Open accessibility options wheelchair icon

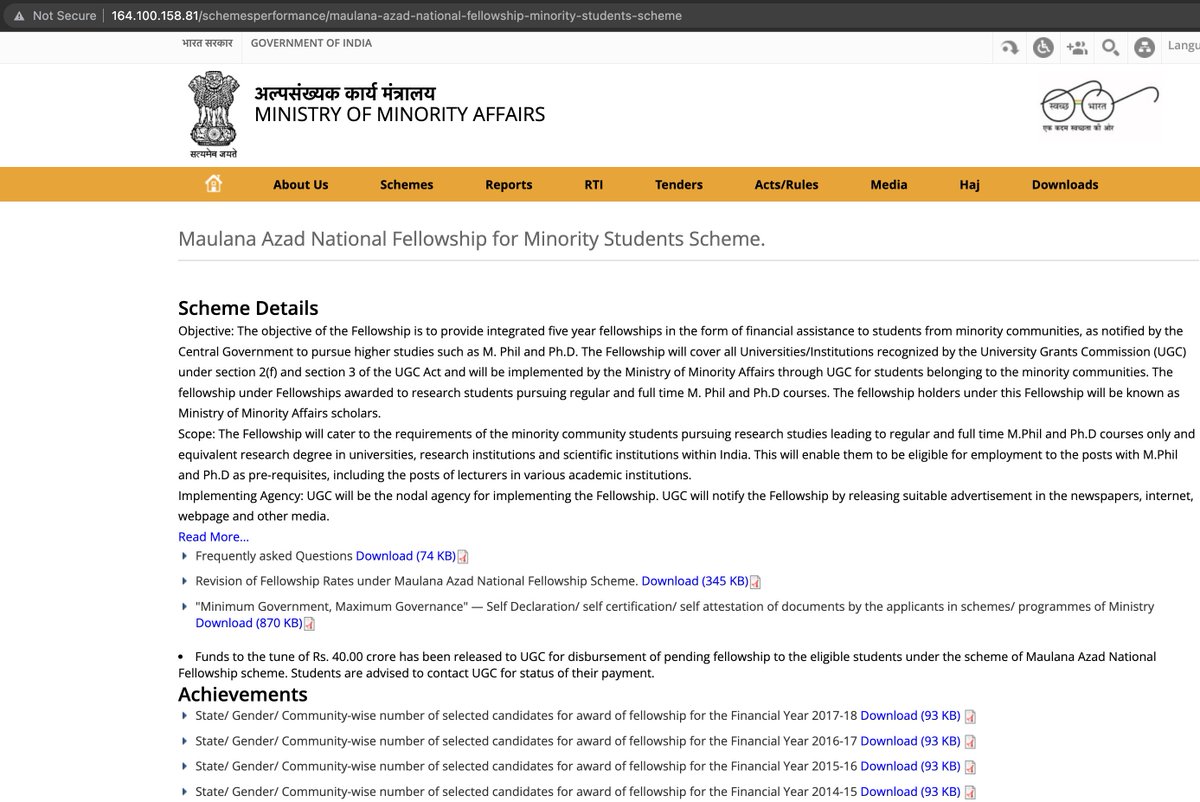point(1043,47)
